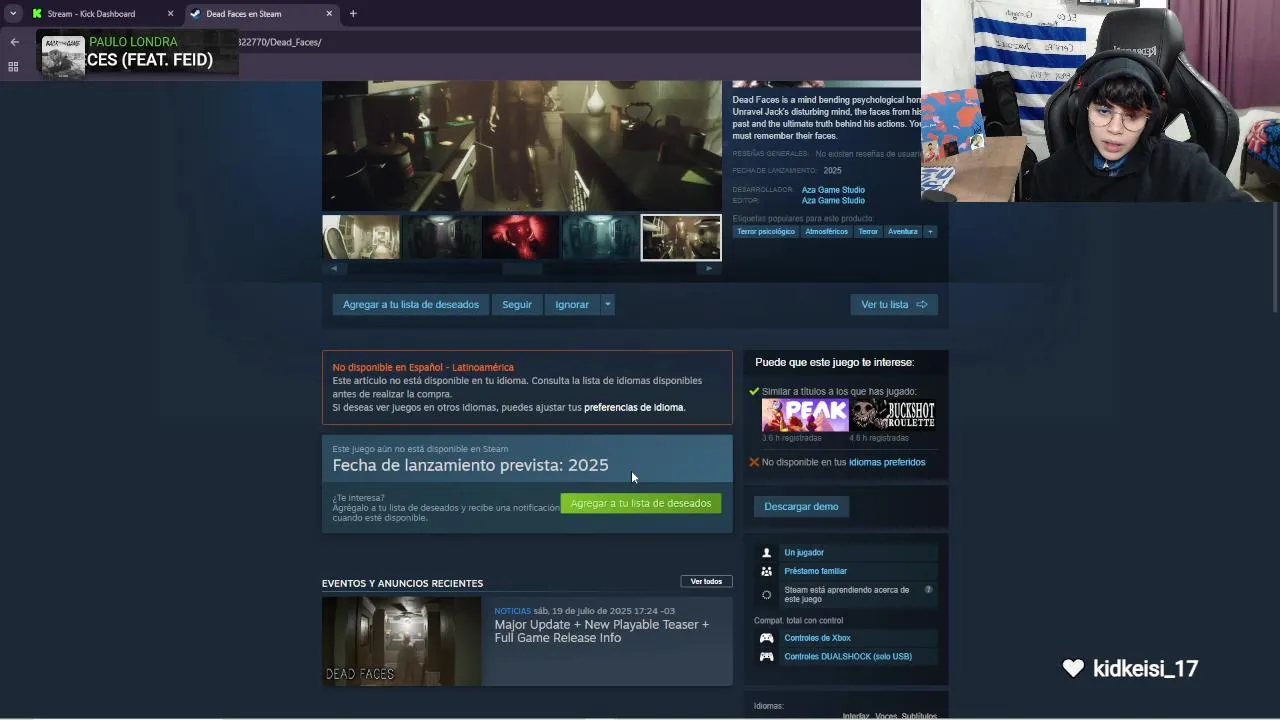
Task: Click the Controles de Xbox gamepad icon
Action: [766, 638]
